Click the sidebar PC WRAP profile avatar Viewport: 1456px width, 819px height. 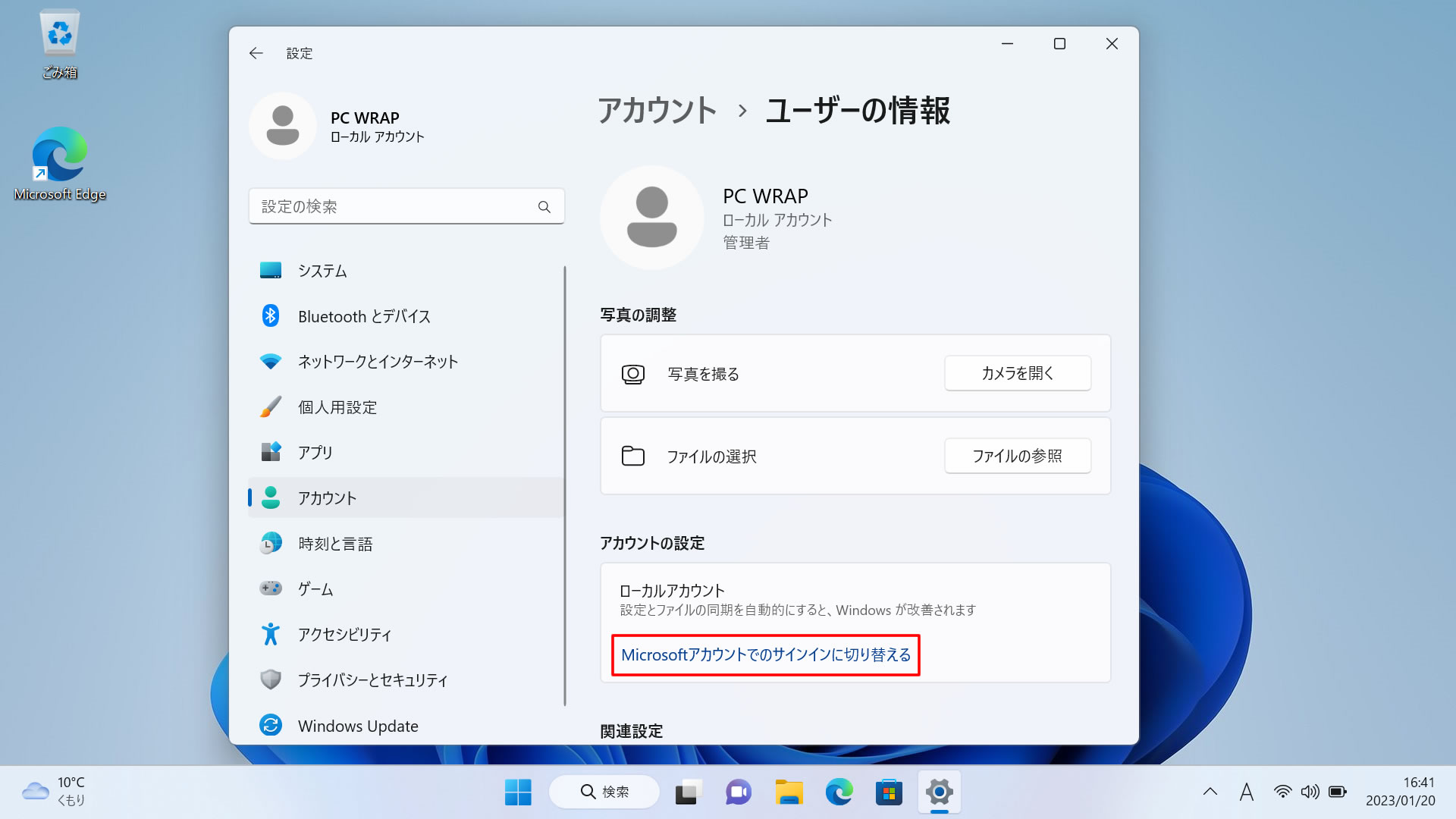(x=282, y=126)
